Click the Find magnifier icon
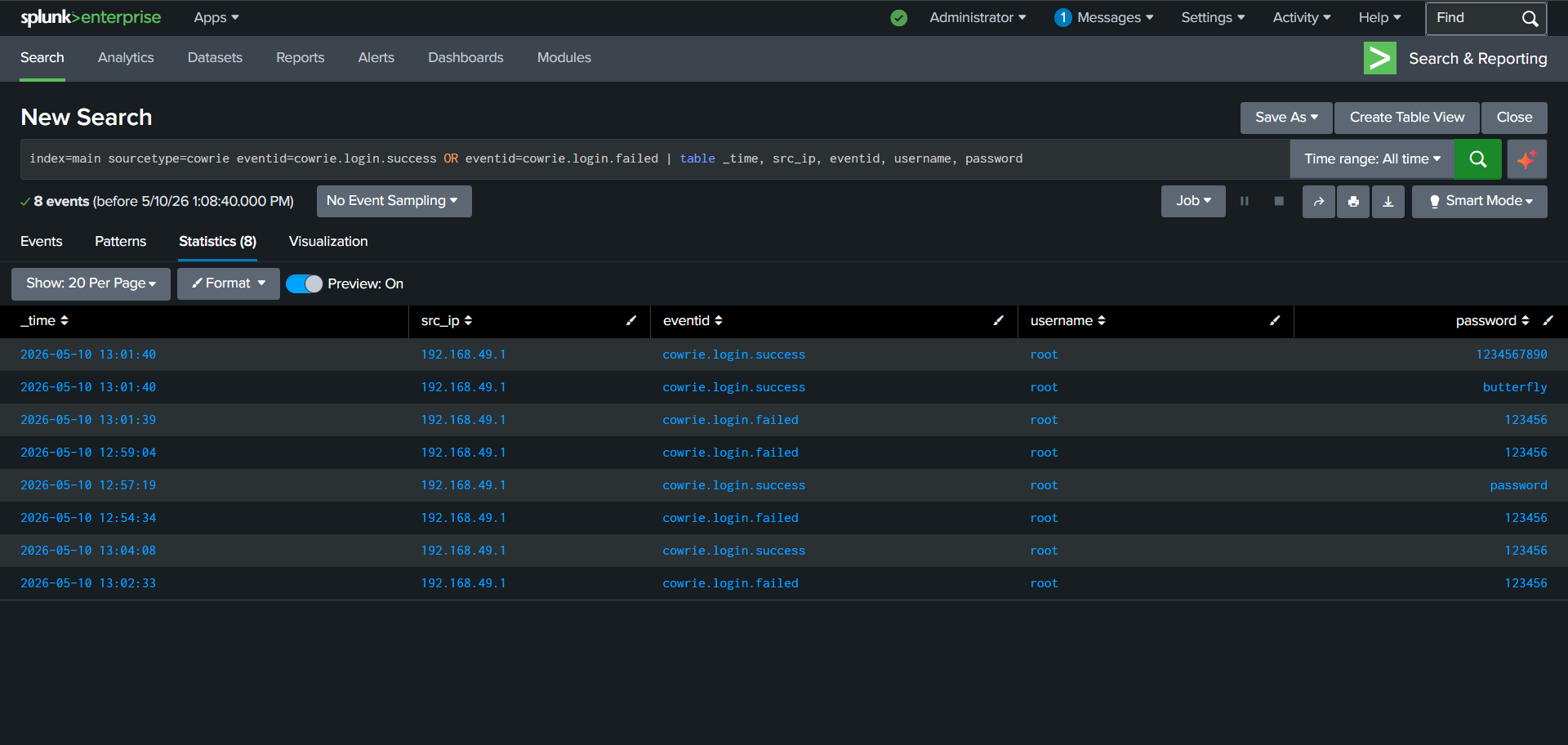The height and width of the screenshot is (745, 1568). click(x=1530, y=18)
